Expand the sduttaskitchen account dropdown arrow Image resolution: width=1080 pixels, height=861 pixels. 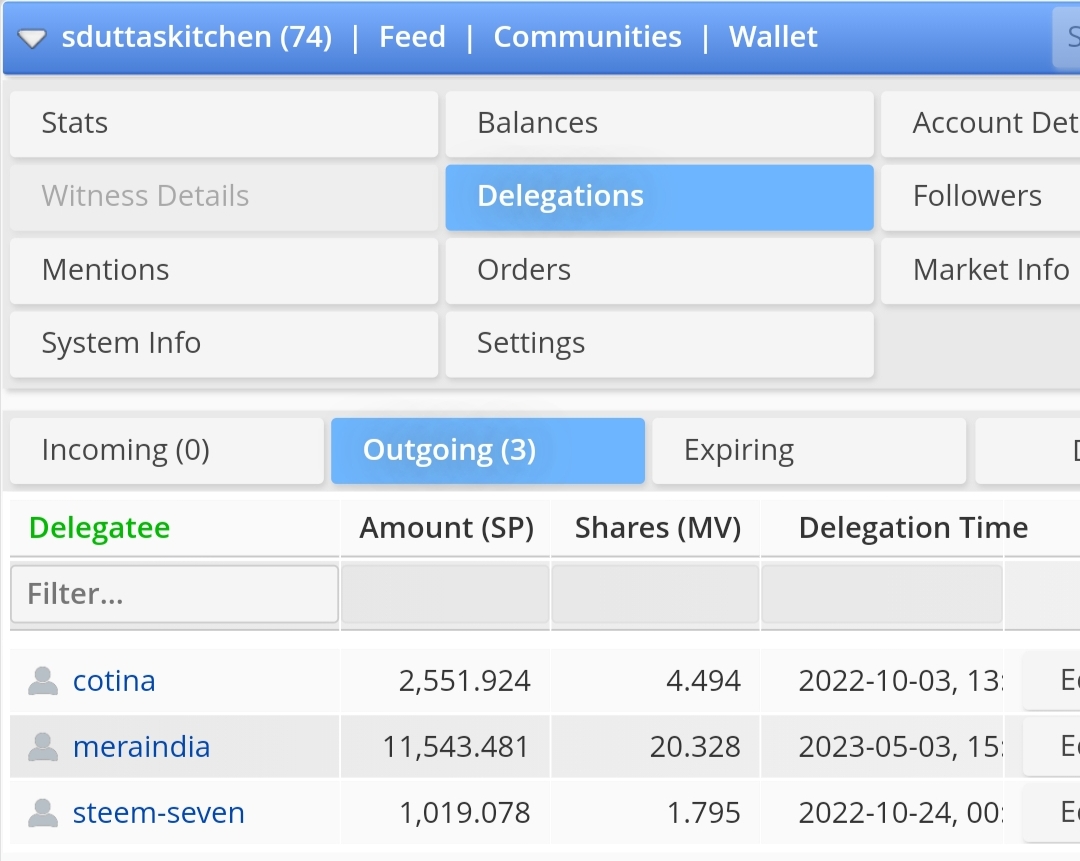point(33,39)
